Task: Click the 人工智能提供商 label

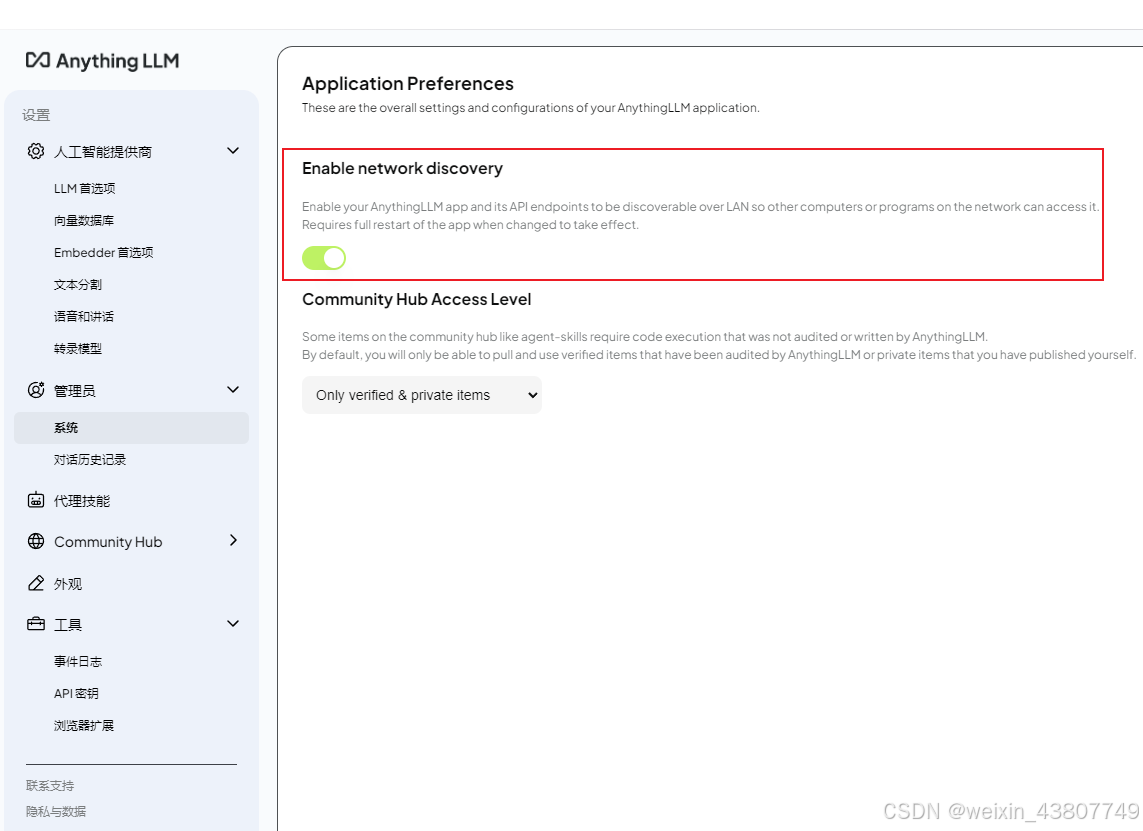Action: coord(103,152)
